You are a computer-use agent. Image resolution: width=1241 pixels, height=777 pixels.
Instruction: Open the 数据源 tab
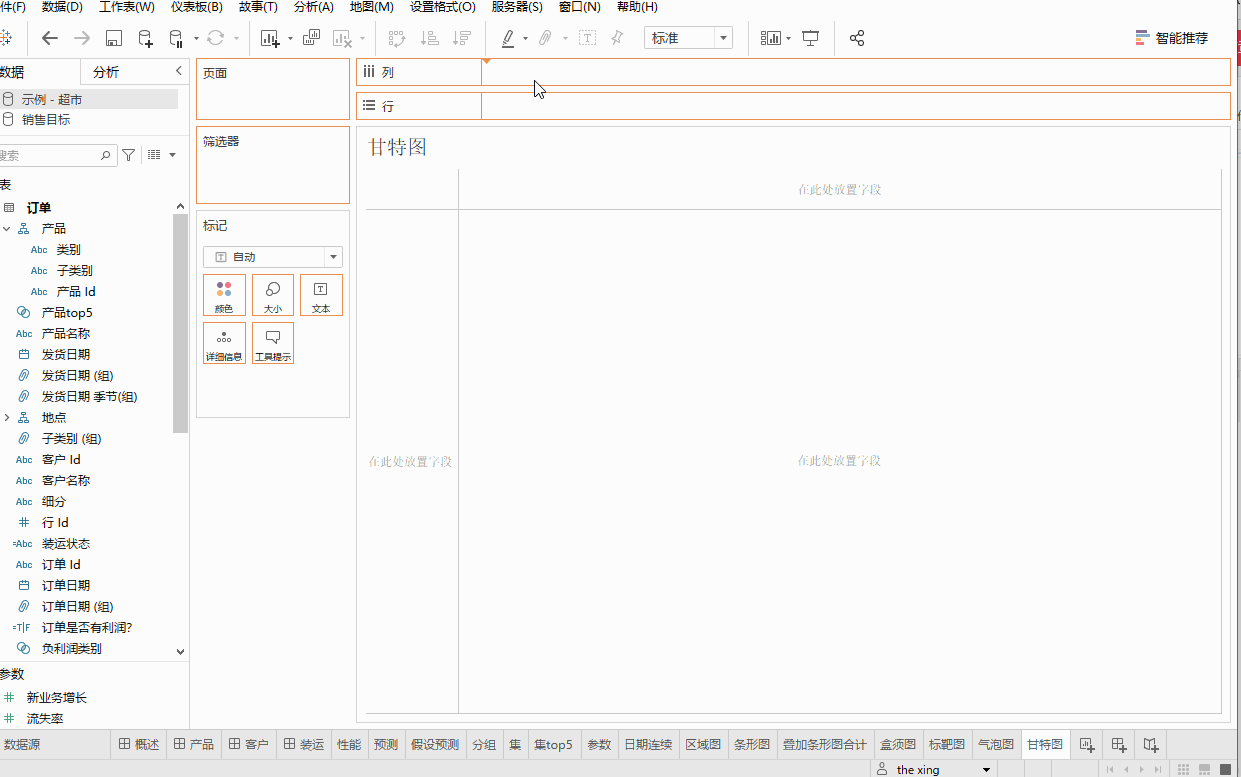(23, 744)
